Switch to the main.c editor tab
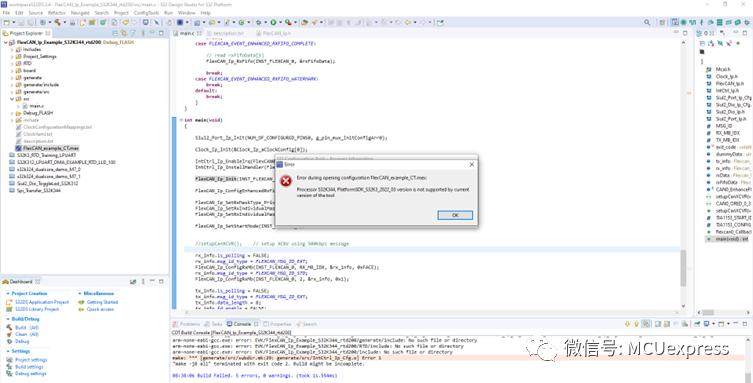This screenshot has width=753, height=383. pyautogui.click(x=186, y=33)
